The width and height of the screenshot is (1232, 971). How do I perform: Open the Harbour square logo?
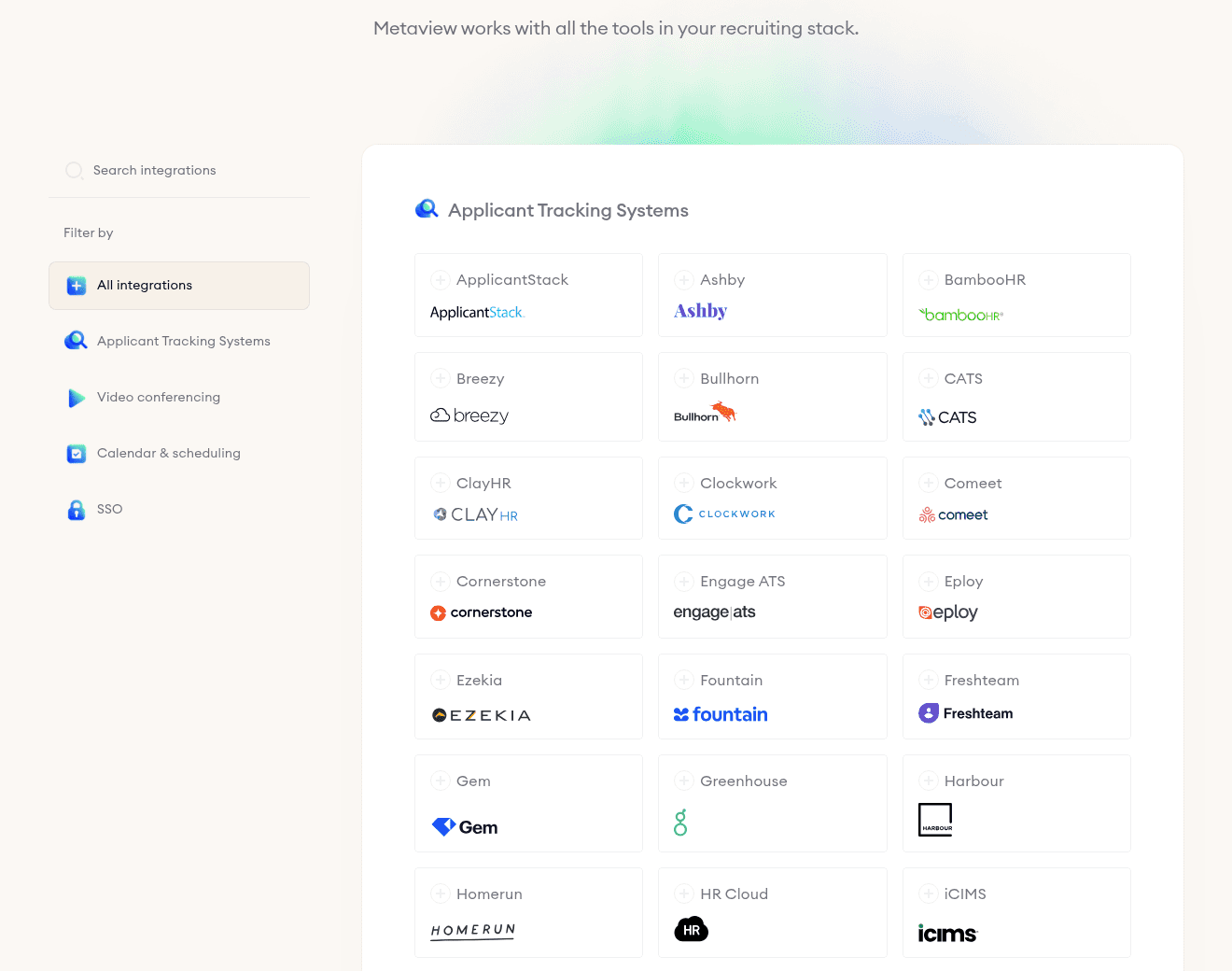935,820
